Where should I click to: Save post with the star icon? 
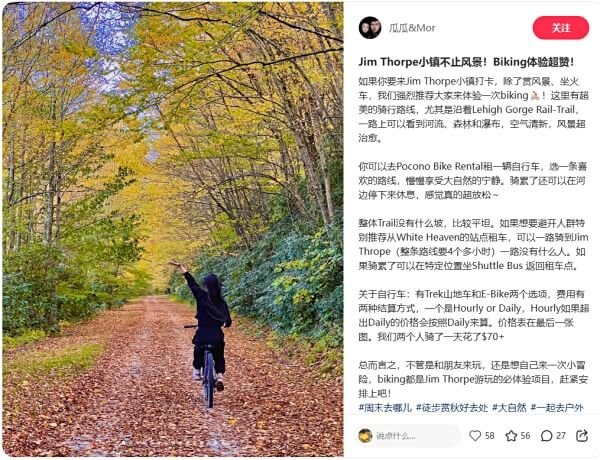[x=511, y=436]
